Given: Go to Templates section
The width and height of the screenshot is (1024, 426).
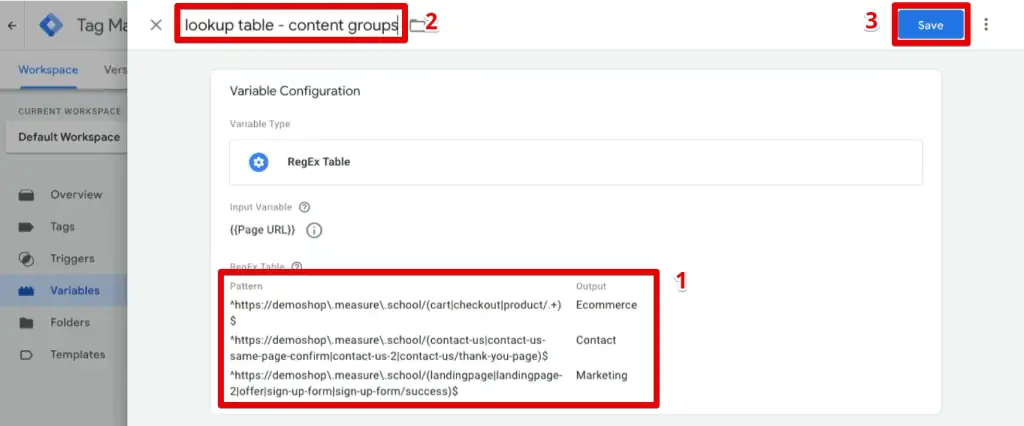Looking at the screenshot, I should [x=77, y=355].
